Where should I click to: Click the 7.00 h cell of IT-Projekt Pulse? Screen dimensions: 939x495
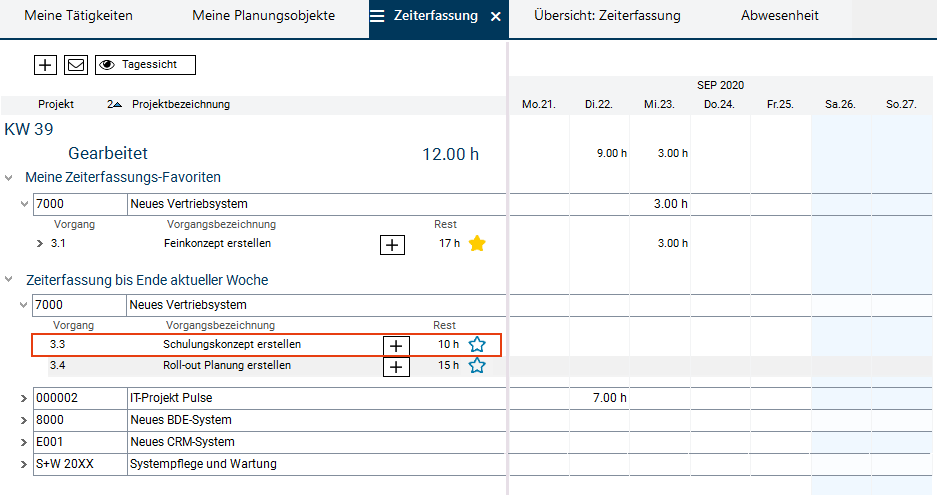coord(610,397)
